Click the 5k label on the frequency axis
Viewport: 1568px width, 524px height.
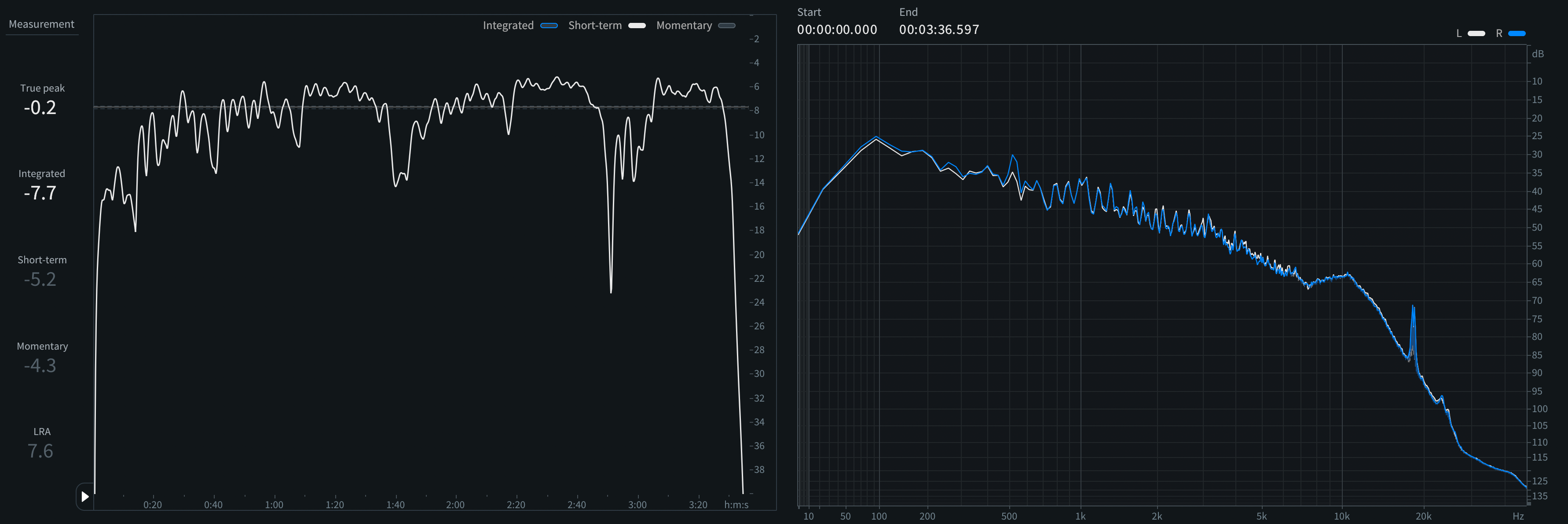click(x=1261, y=517)
